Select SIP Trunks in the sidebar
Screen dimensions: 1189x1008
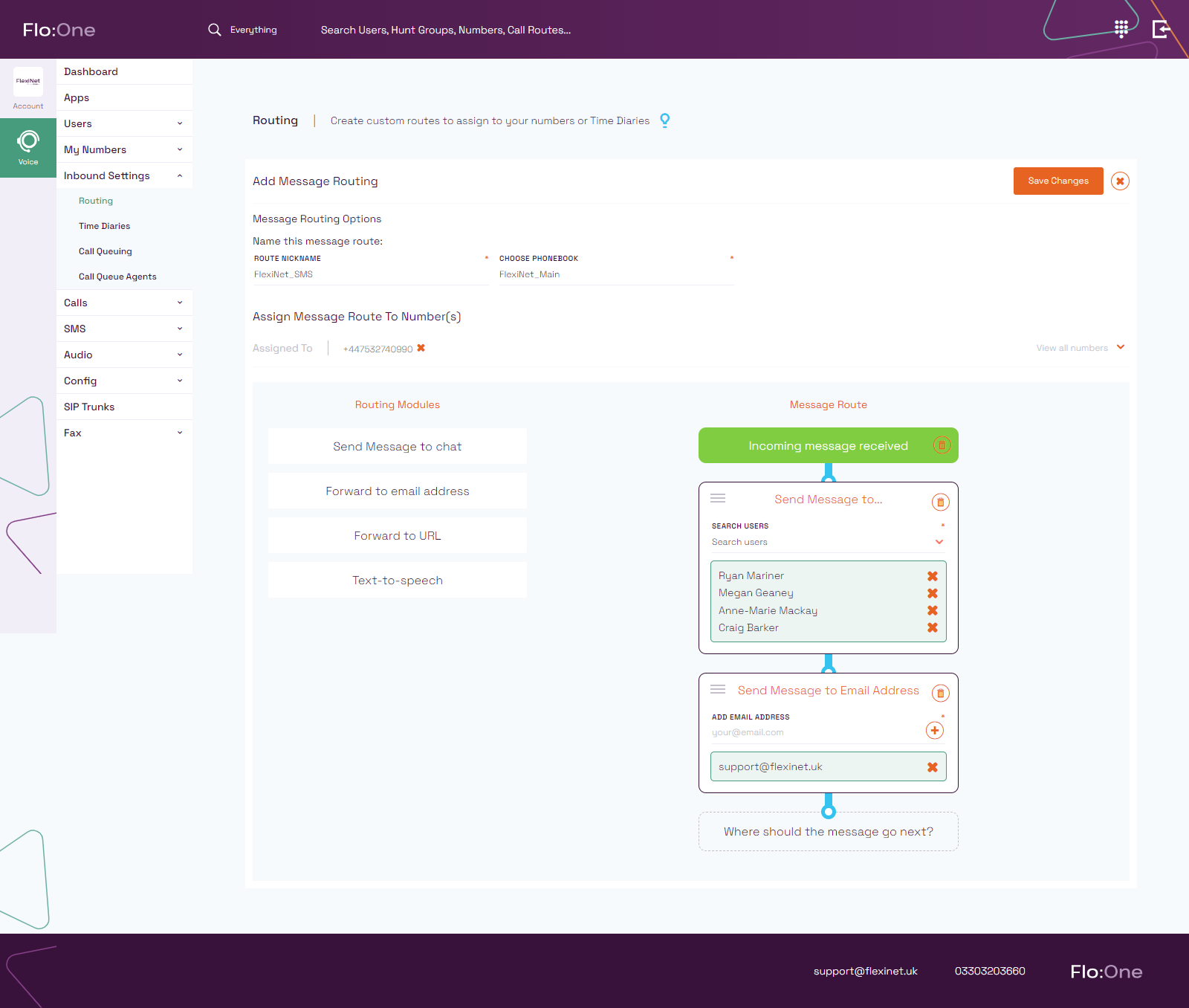pos(89,407)
